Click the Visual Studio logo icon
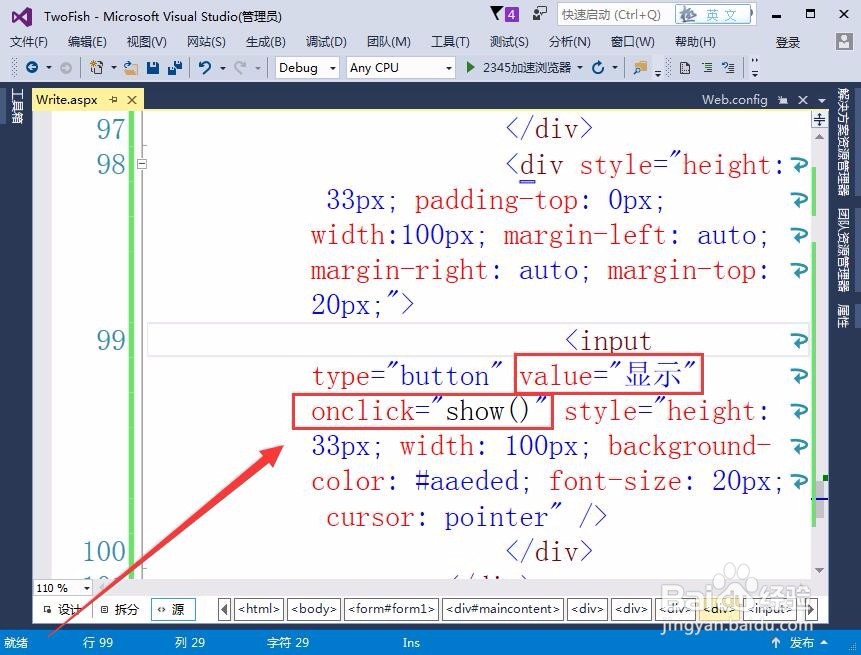The height and width of the screenshot is (655, 861). pos(21,16)
